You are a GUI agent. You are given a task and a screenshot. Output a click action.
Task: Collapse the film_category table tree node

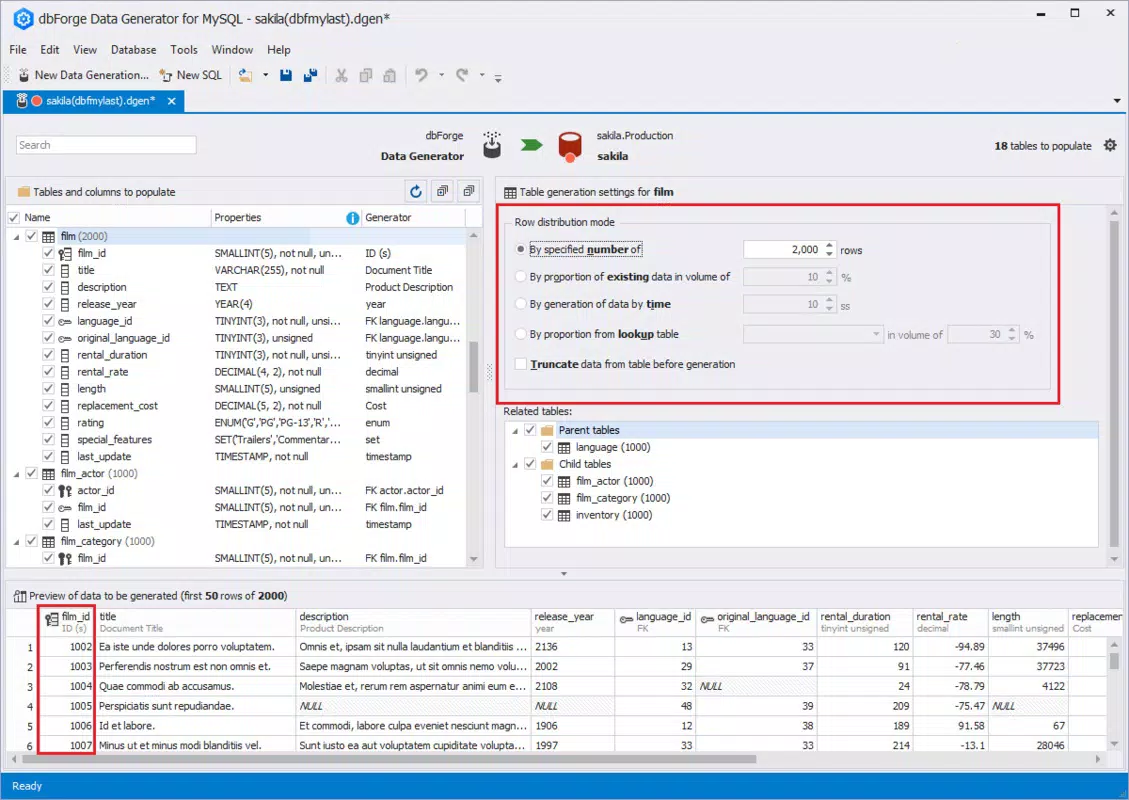coord(16,541)
